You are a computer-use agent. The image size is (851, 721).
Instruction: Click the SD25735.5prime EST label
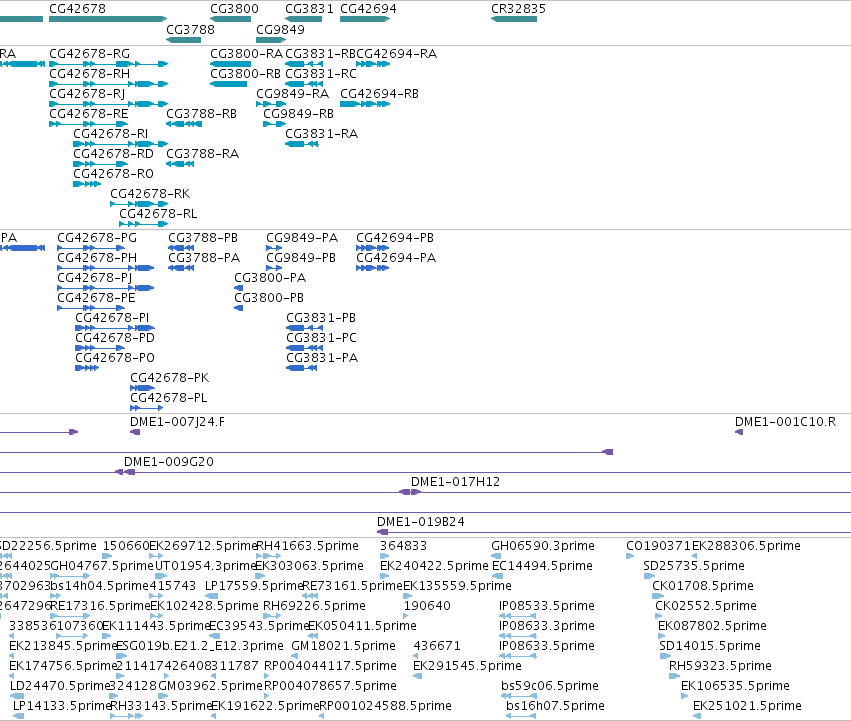click(694, 566)
